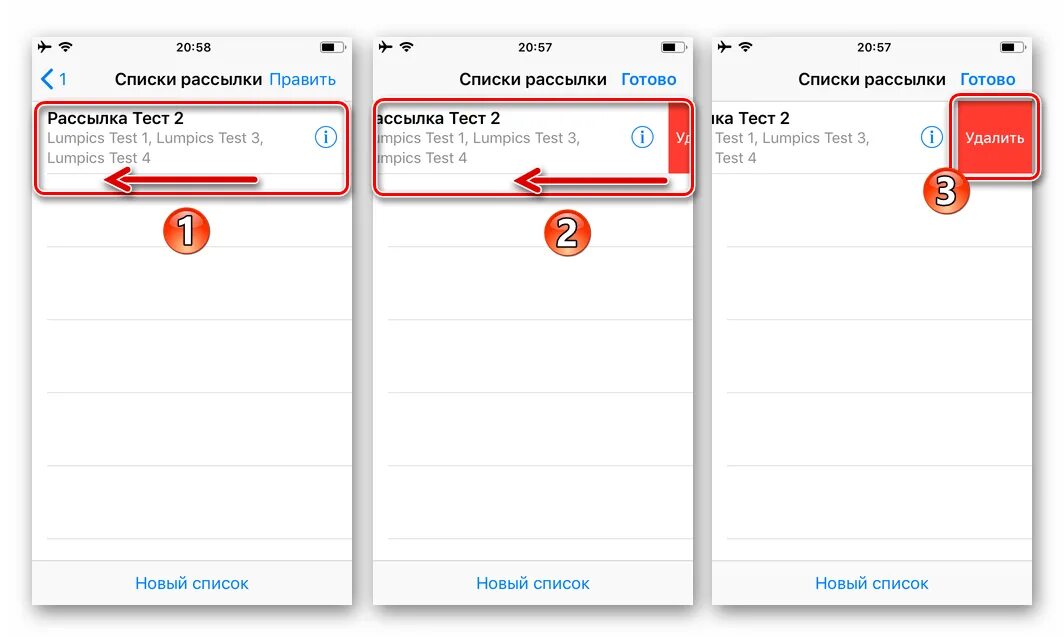
Task: Tap the clock 20:58 in the first status bar
Action: pyautogui.click(x=193, y=47)
